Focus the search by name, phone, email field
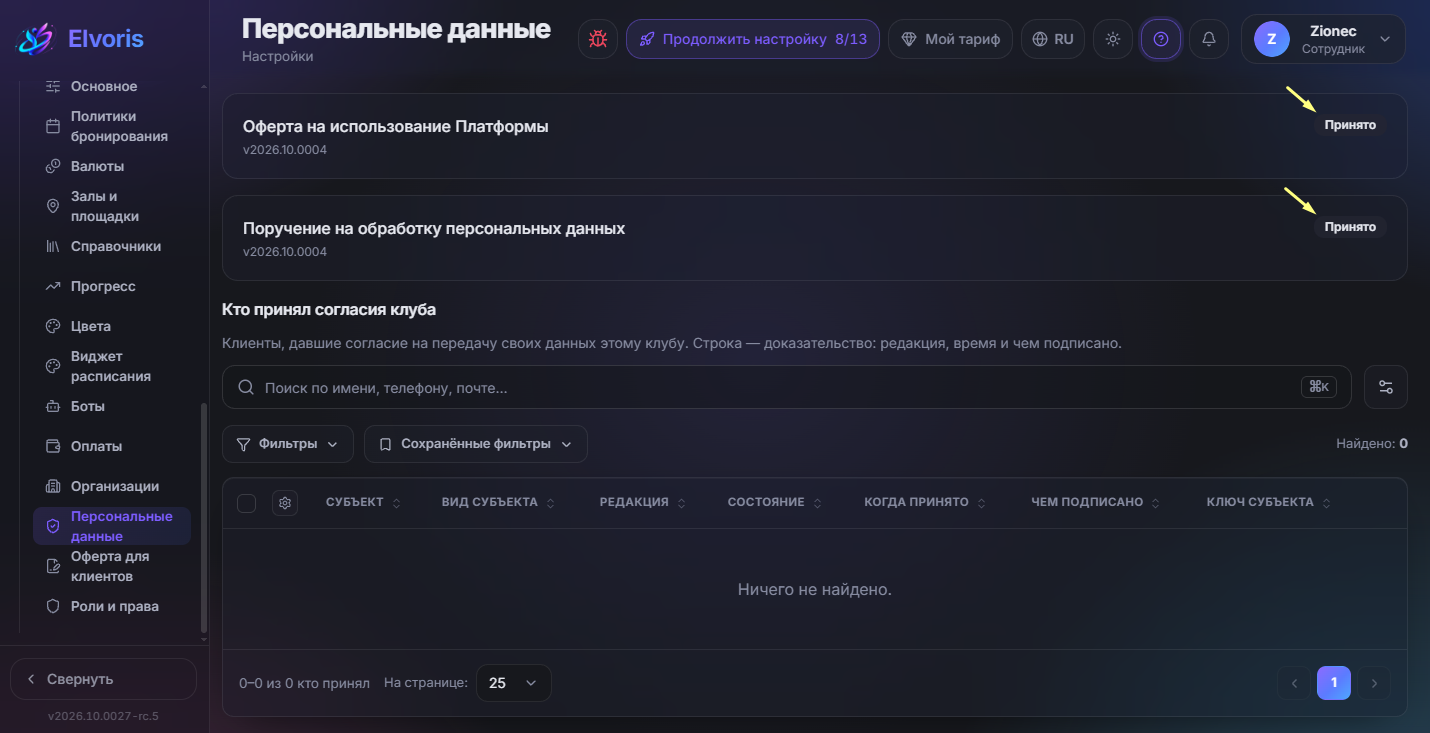 tap(786, 387)
